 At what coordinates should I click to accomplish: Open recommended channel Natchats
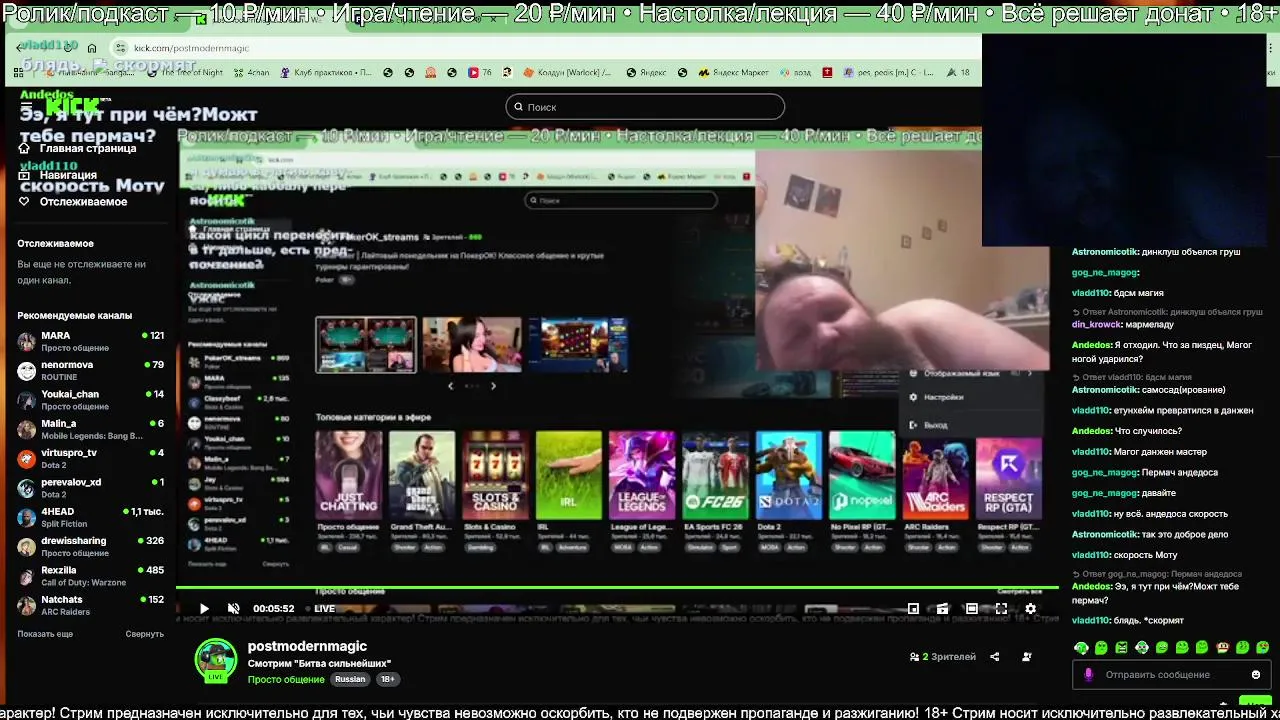click(x=90, y=605)
